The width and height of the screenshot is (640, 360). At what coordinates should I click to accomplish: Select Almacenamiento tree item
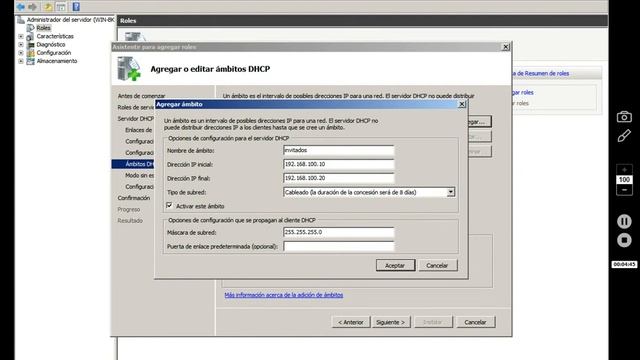[57, 61]
